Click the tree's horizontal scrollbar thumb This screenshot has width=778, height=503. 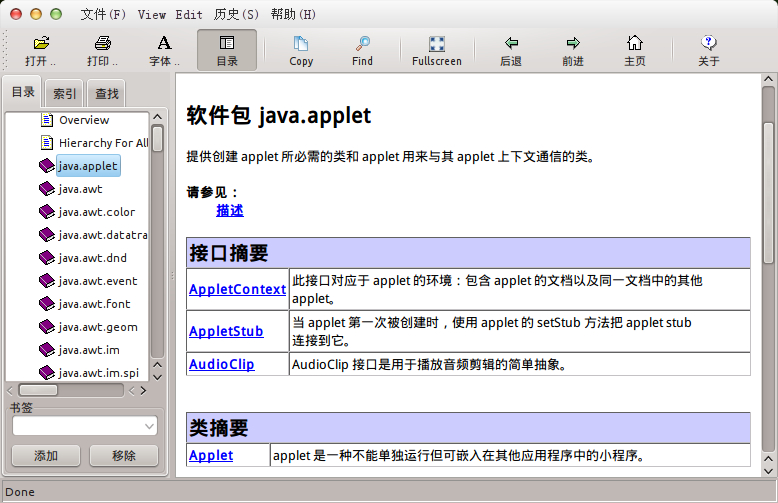[38, 390]
